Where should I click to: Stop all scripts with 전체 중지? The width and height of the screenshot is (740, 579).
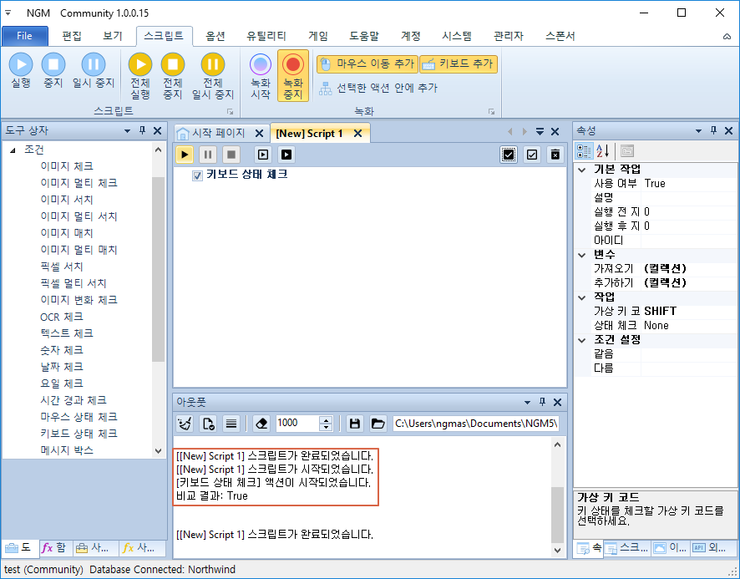point(173,76)
